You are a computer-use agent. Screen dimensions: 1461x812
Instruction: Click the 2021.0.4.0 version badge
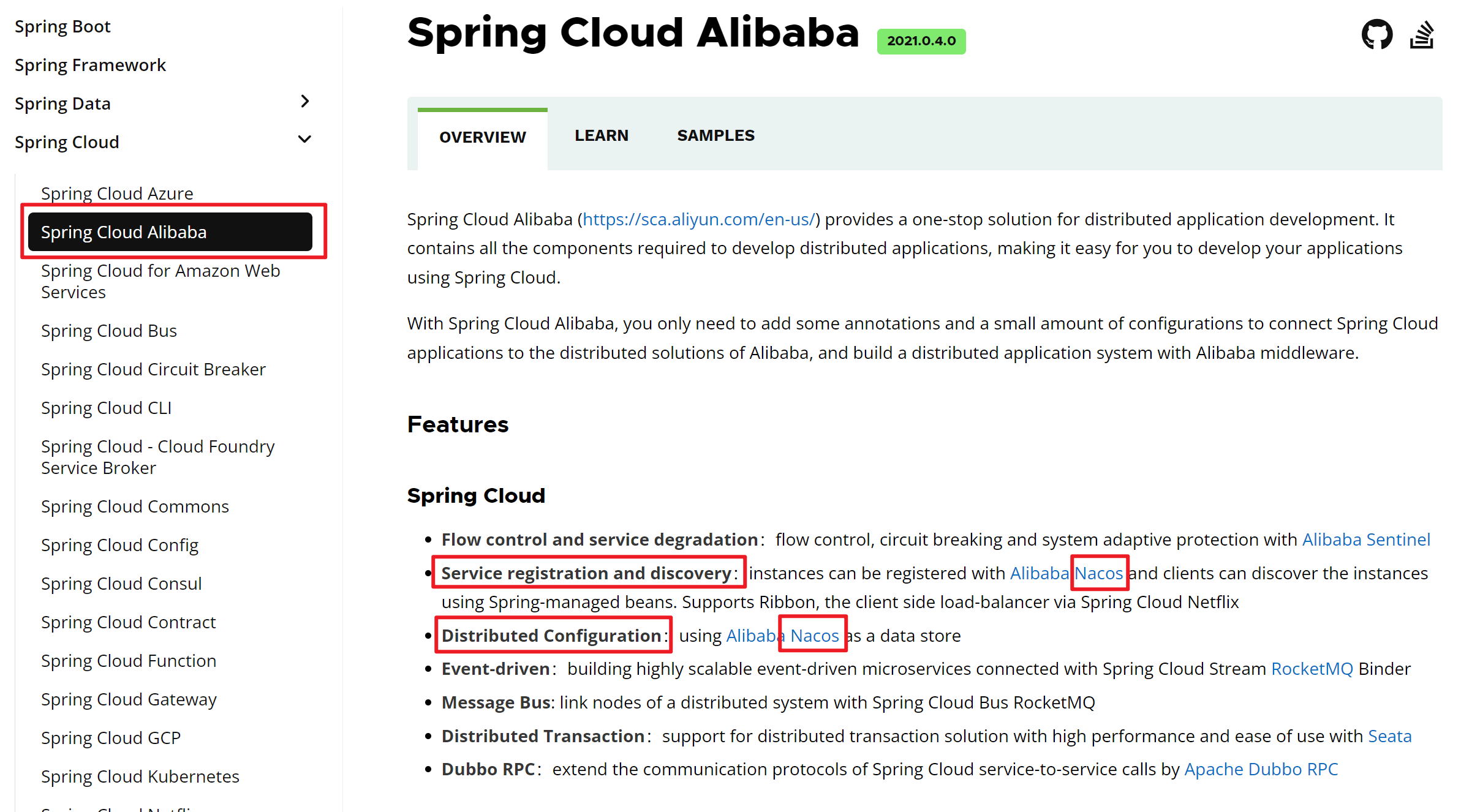921,41
